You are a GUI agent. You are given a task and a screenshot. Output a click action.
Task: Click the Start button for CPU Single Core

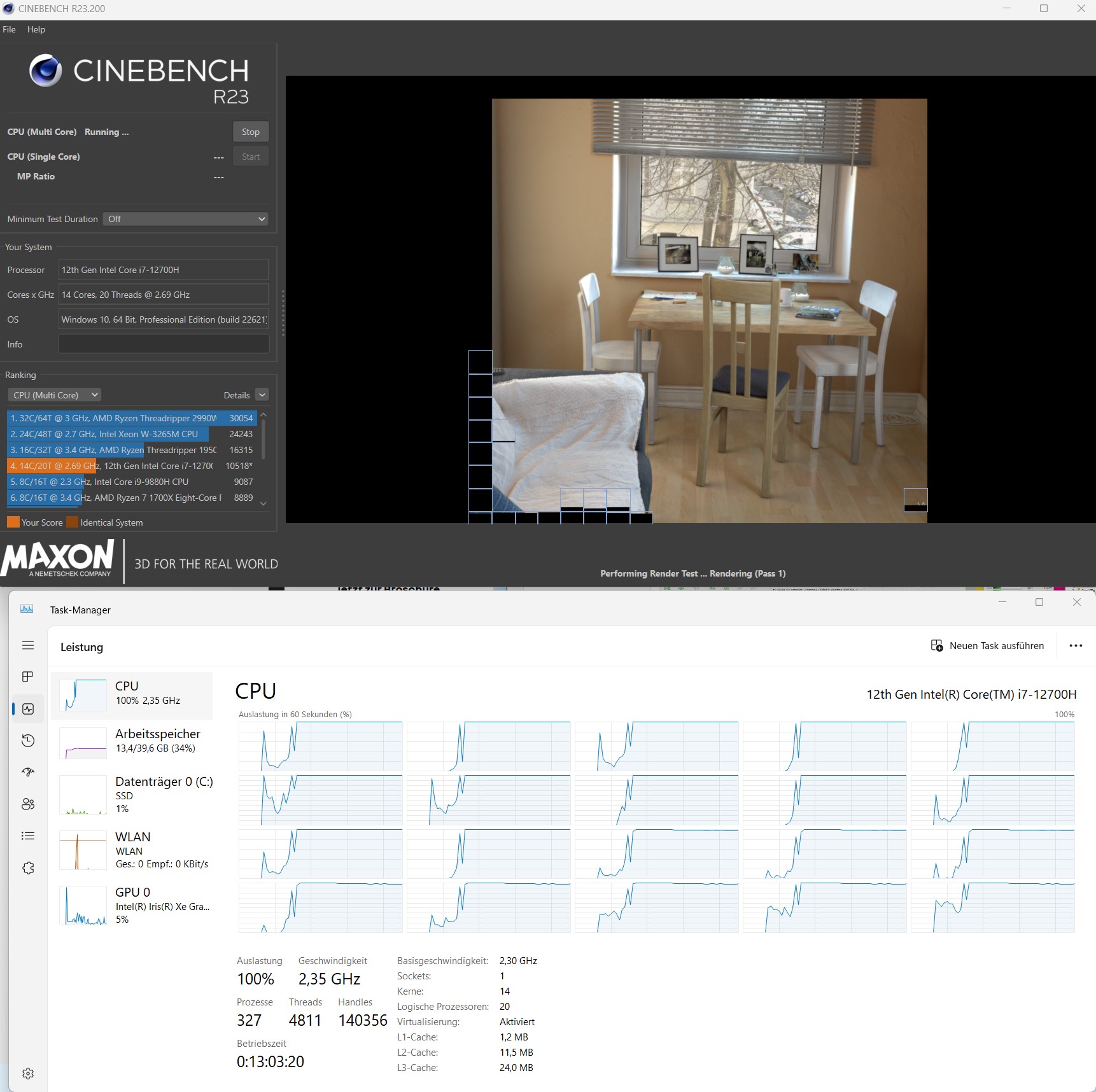[x=251, y=157]
